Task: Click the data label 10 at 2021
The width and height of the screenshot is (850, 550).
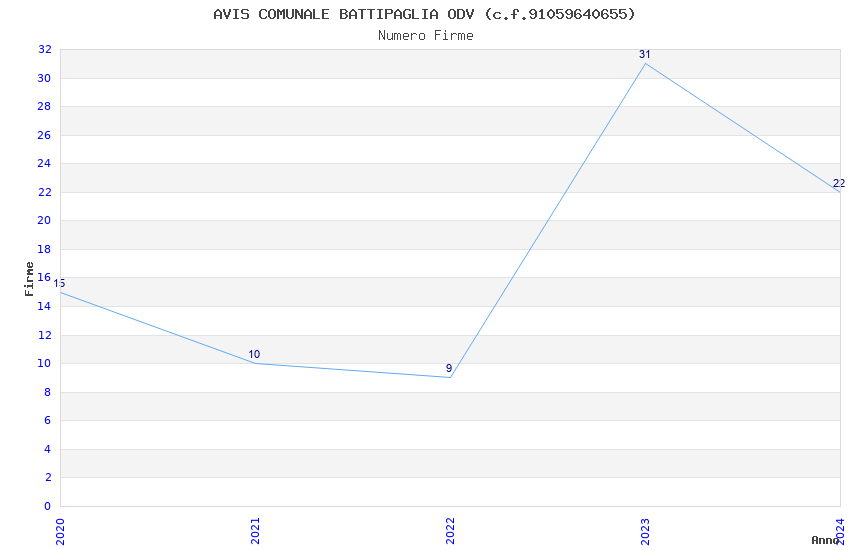Action: [254, 354]
